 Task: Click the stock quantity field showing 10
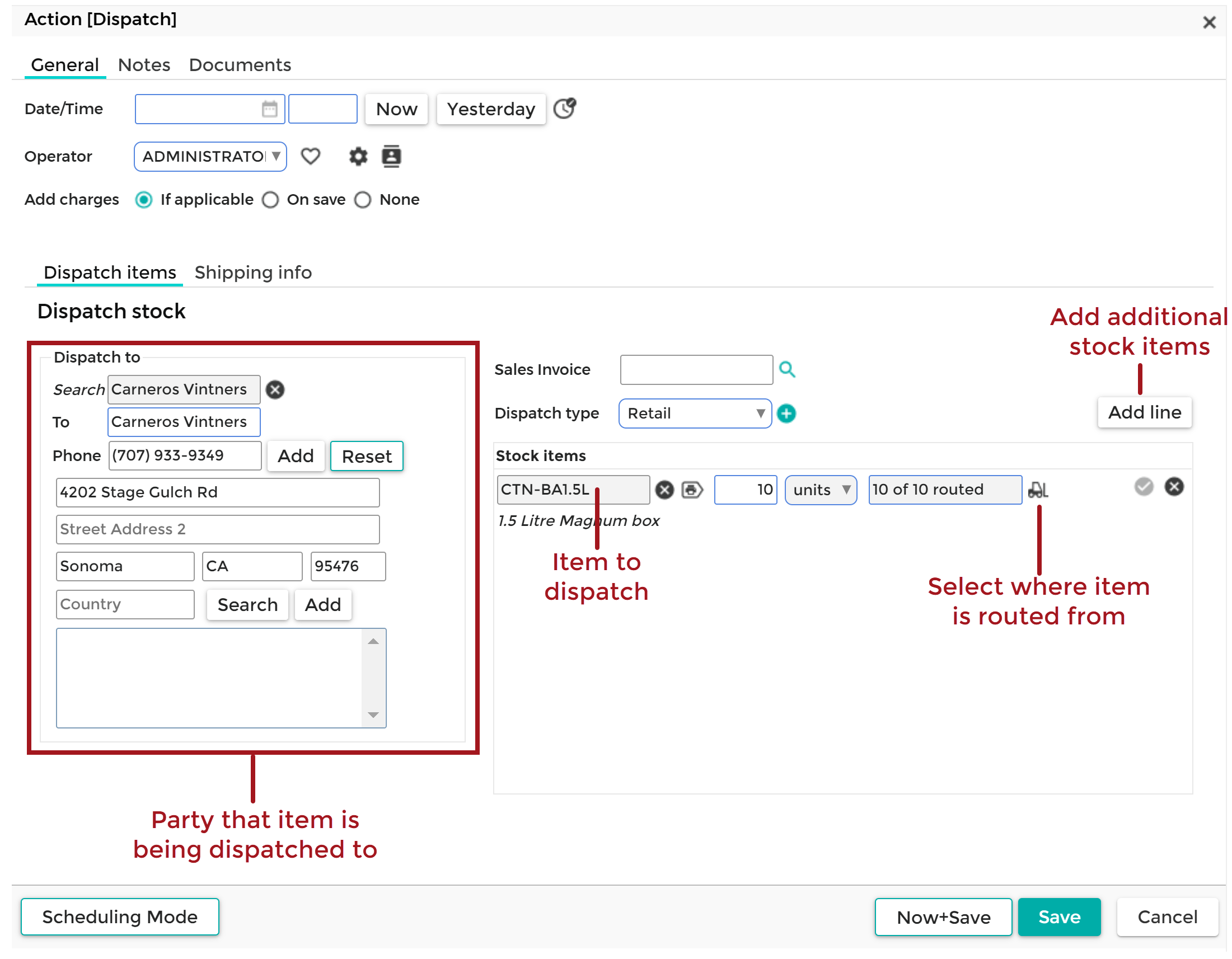coord(746,490)
